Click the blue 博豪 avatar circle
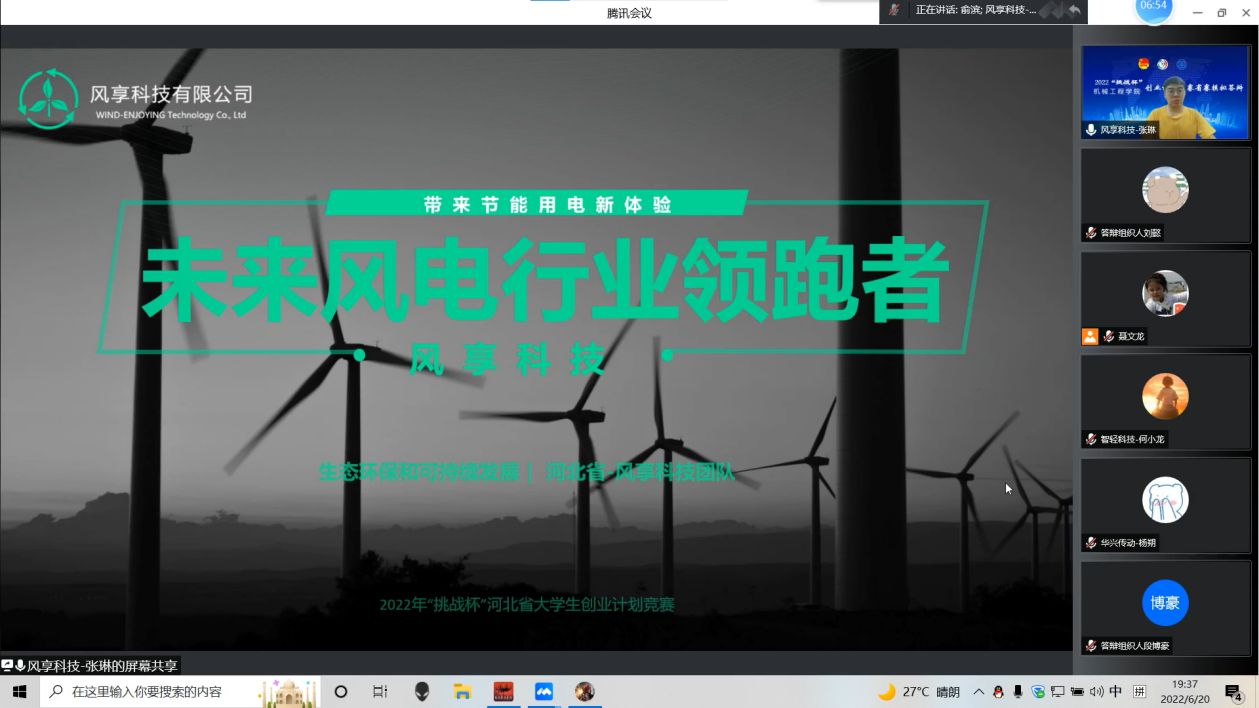Image resolution: width=1259 pixels, height=708 pixels. coord(1165,603)
